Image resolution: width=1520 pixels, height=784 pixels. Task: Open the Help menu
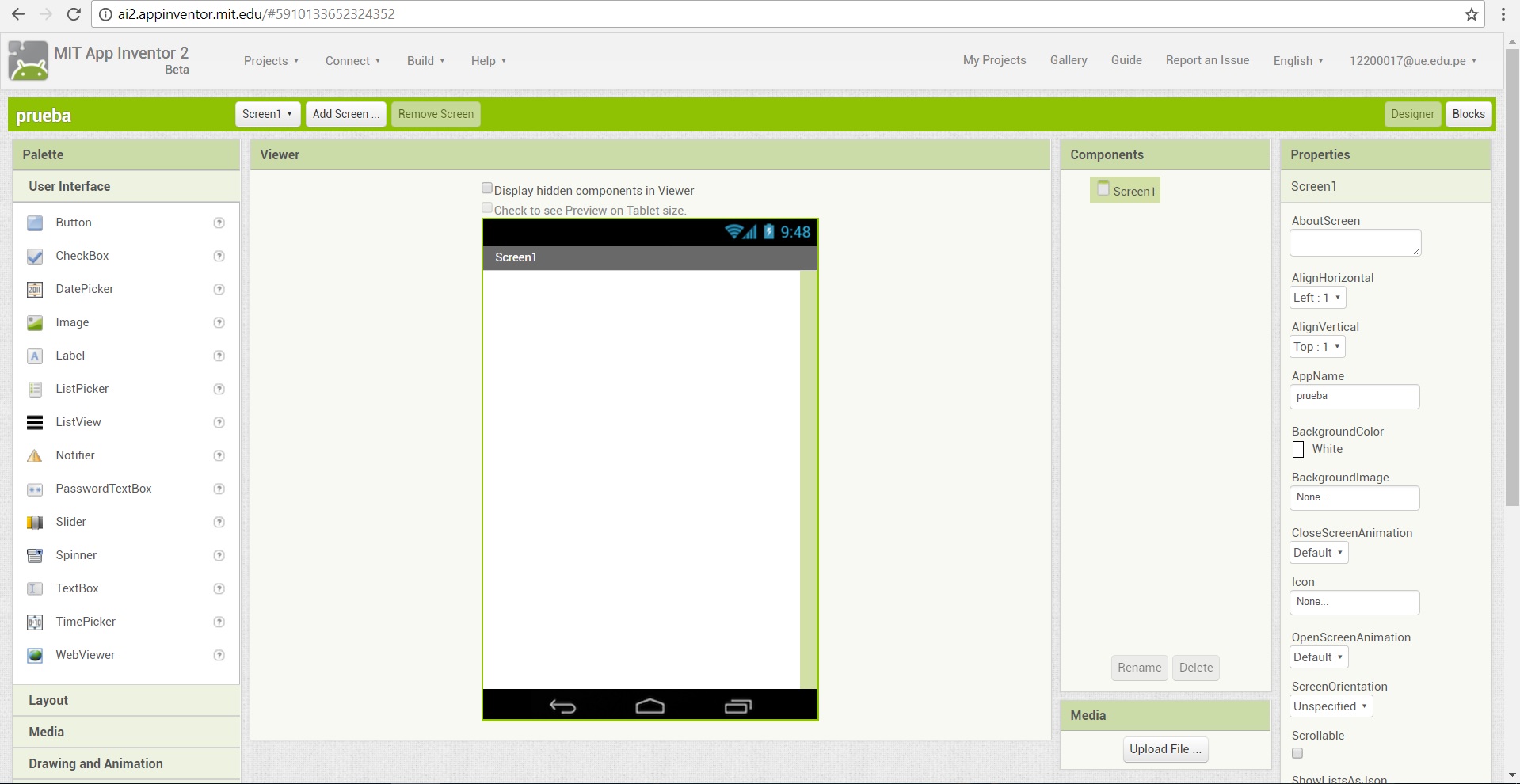coord(488,61)
